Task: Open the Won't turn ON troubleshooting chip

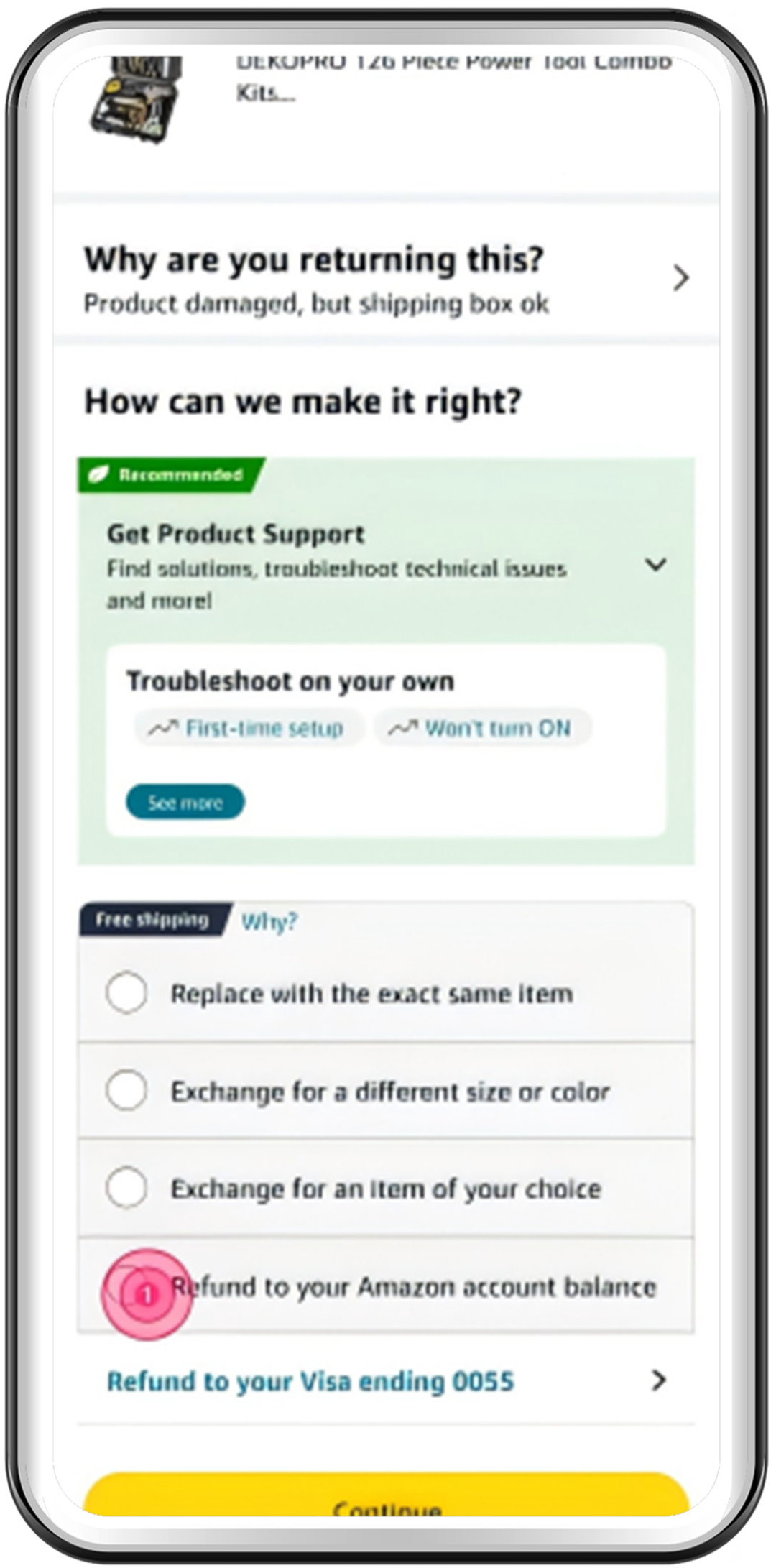Action: (x=483, y=729)
